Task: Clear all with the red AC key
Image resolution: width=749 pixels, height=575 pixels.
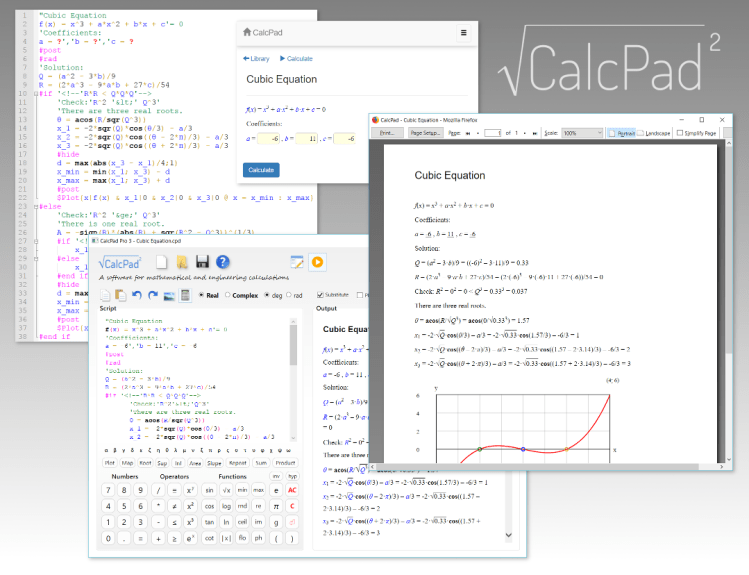Action: coord(292,490)
